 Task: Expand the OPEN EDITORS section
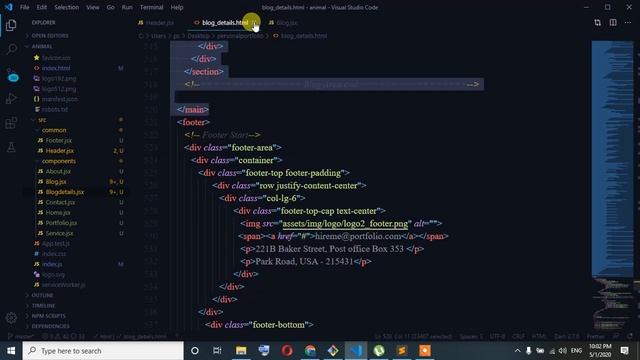point(50,36)
